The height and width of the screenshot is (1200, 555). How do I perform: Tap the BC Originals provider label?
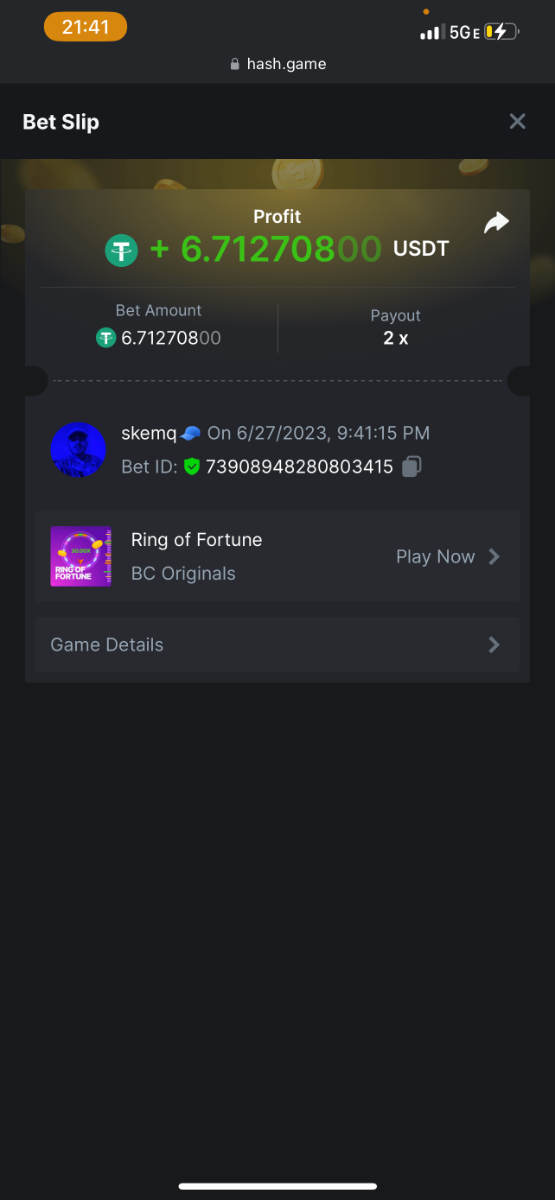click(x=183, y=573)
